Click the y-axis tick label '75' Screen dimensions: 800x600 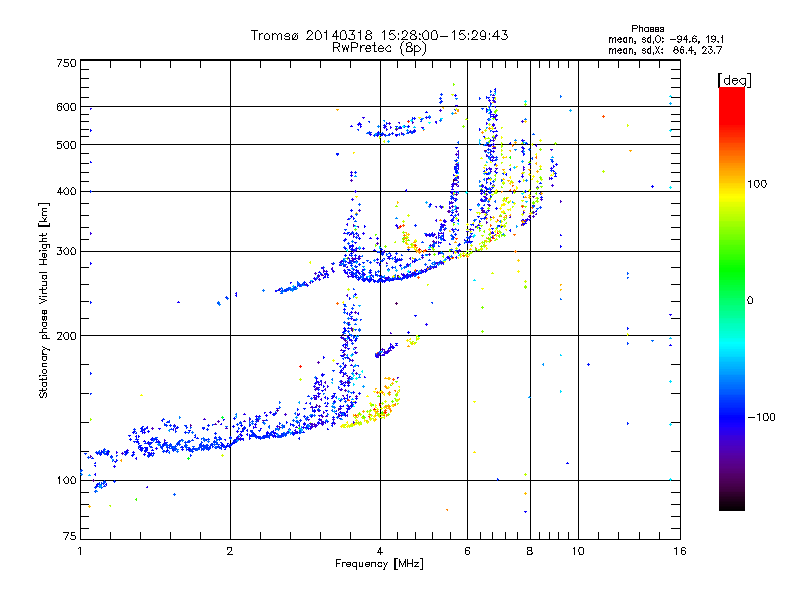click(70, 536)
